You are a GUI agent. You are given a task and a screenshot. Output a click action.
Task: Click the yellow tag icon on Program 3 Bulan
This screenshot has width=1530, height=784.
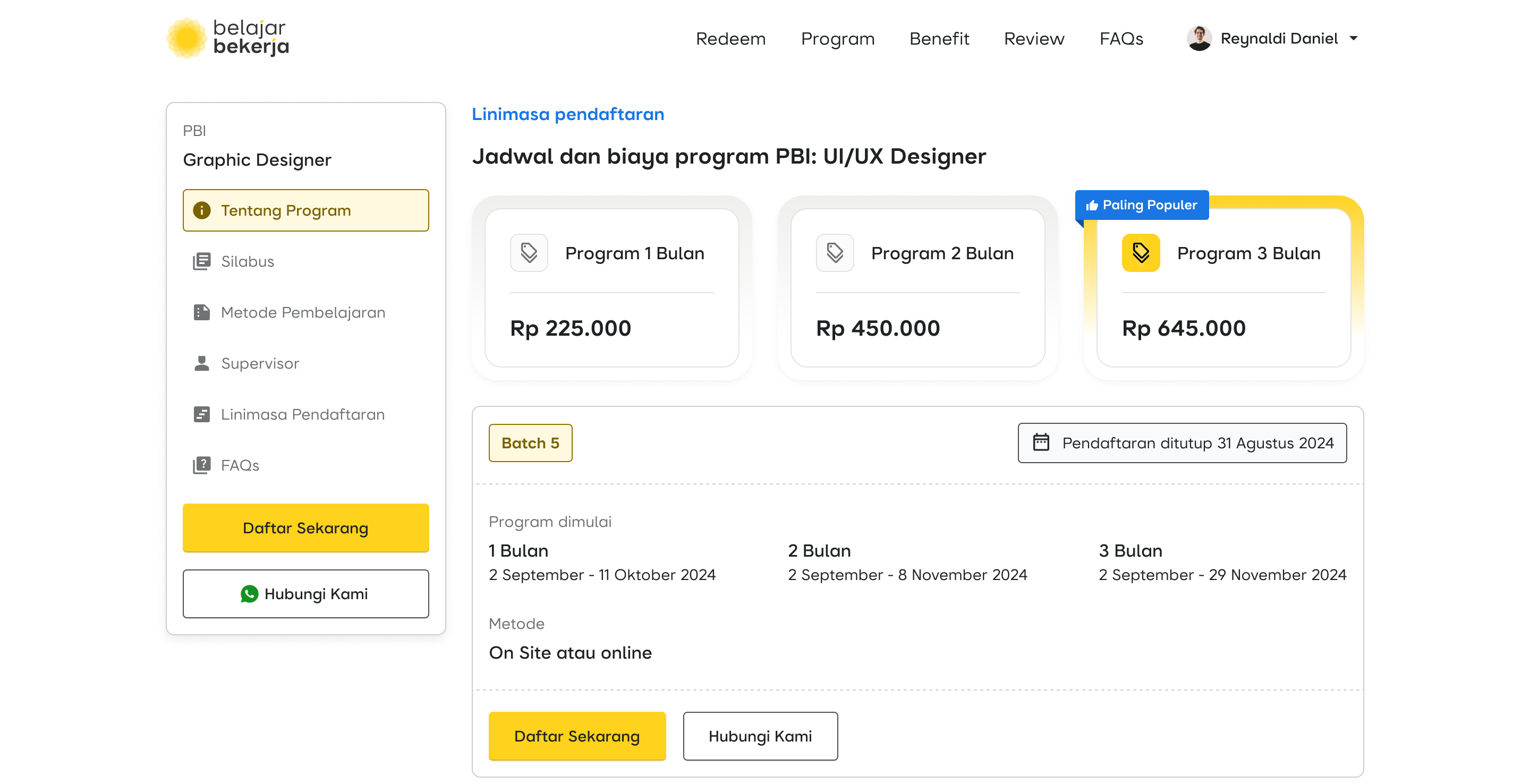tap(1141, 253)
